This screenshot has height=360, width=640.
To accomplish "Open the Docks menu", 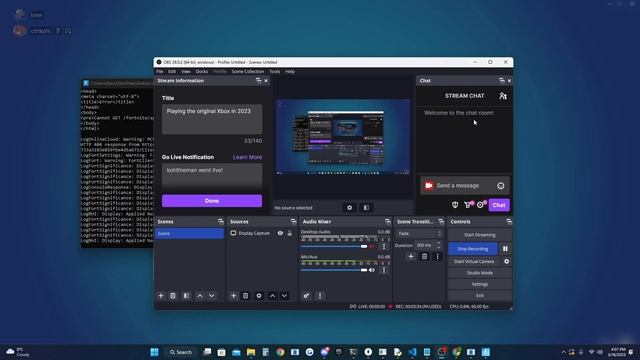I will pos(202,71).
